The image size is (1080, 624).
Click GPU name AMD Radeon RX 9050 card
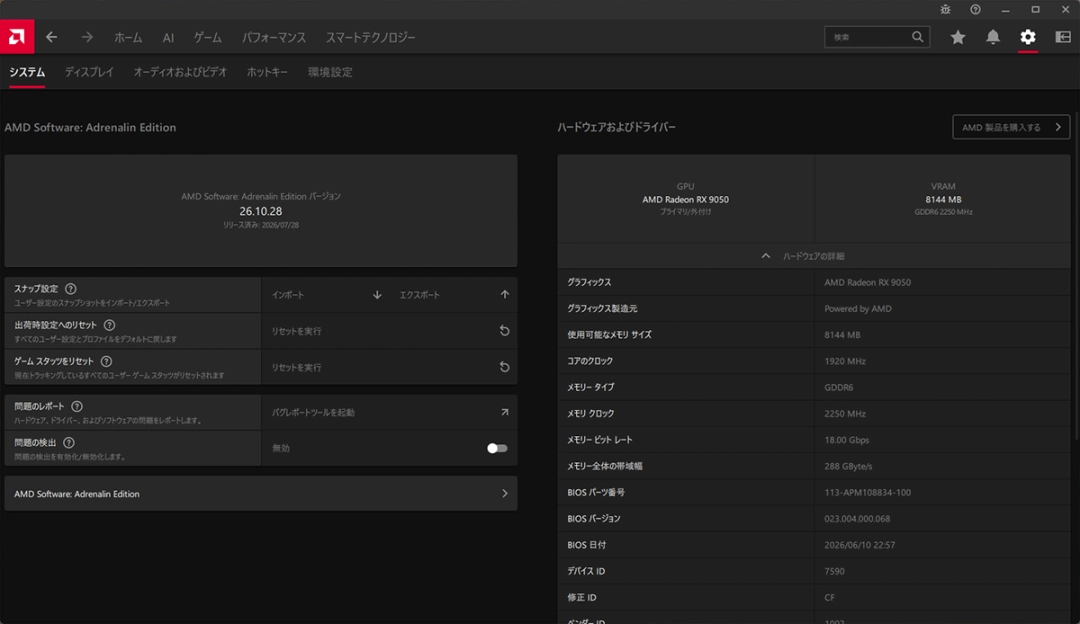coord(685,198)
